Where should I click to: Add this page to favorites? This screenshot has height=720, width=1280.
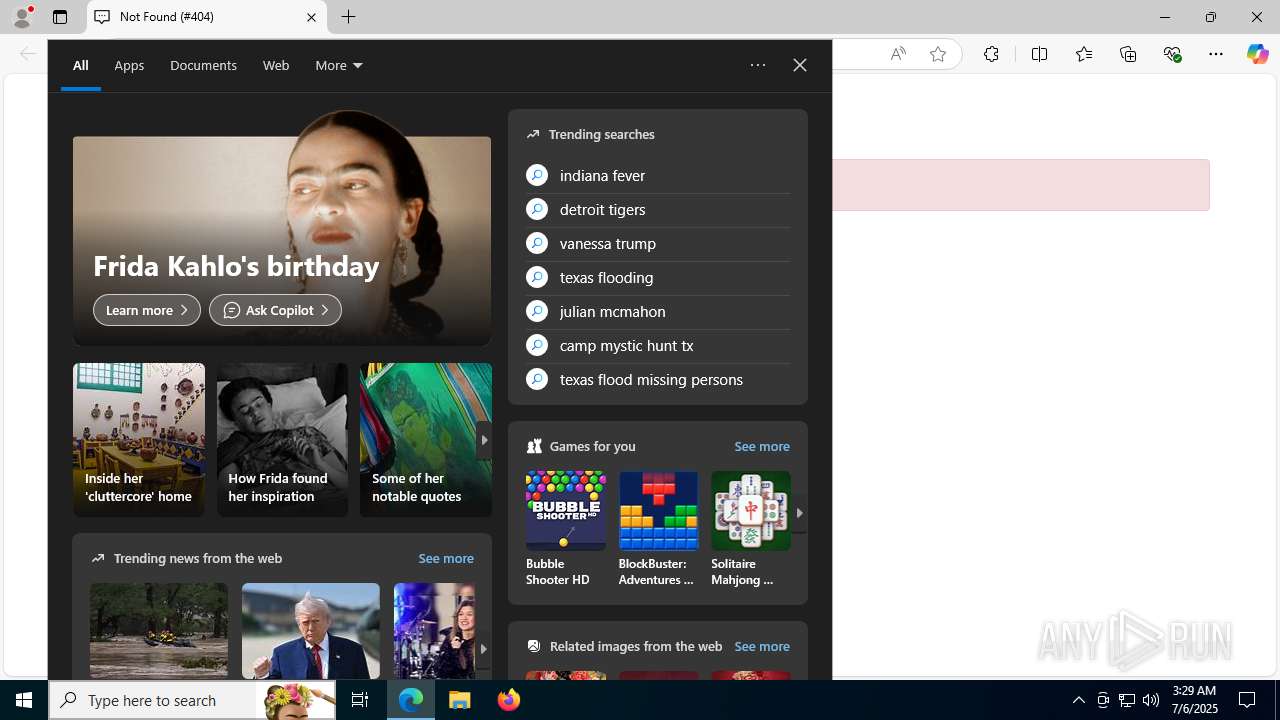[938, 54]
